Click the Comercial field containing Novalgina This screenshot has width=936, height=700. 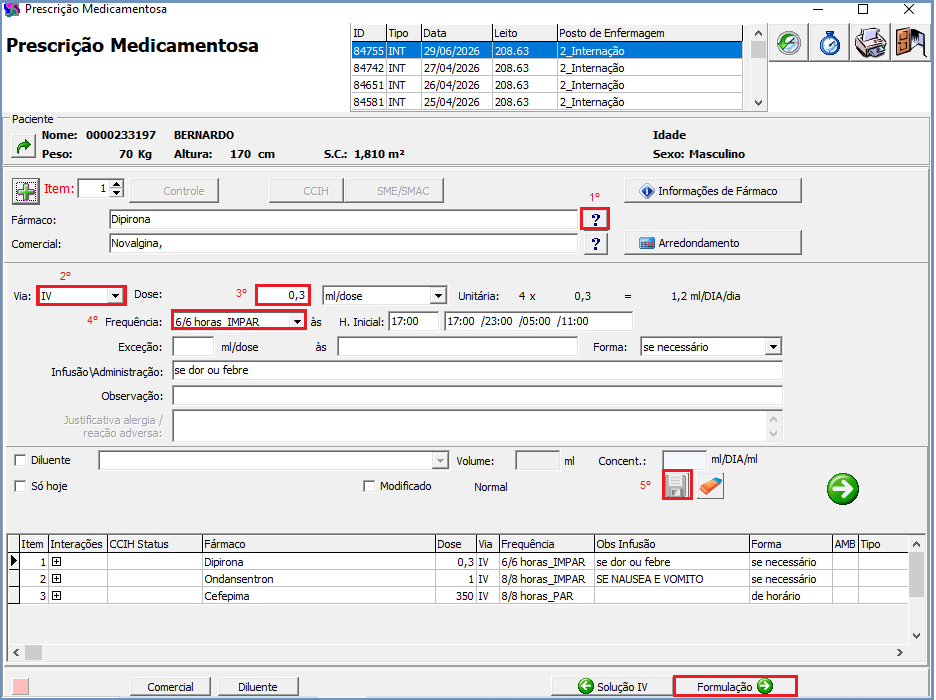[x=343, y=243]
